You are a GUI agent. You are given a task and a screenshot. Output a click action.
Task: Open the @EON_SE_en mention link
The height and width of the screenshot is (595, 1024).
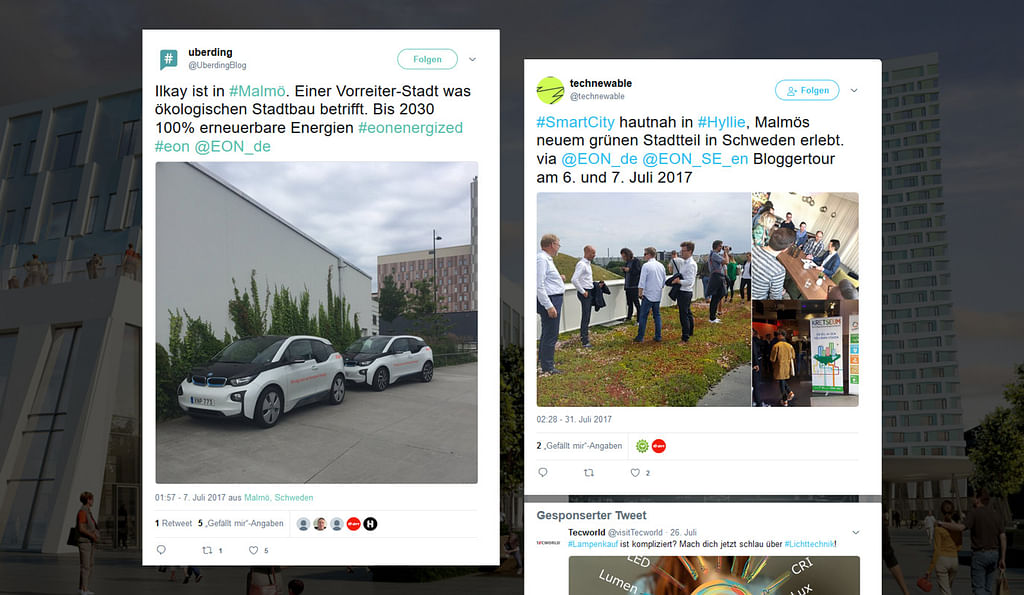(695, 159)
